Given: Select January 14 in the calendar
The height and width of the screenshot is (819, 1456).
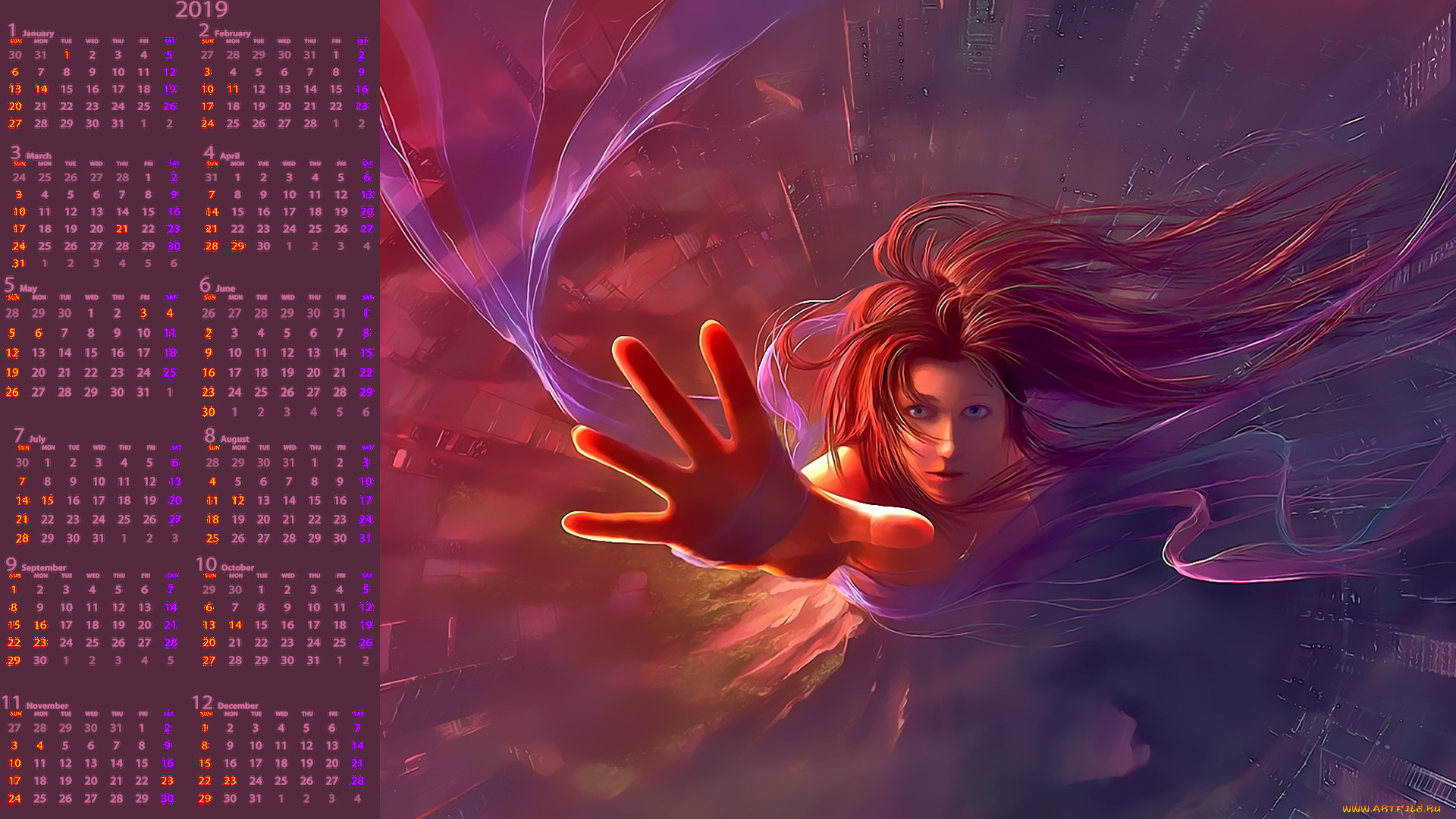Looking at the screenshot, I should 41,89.
